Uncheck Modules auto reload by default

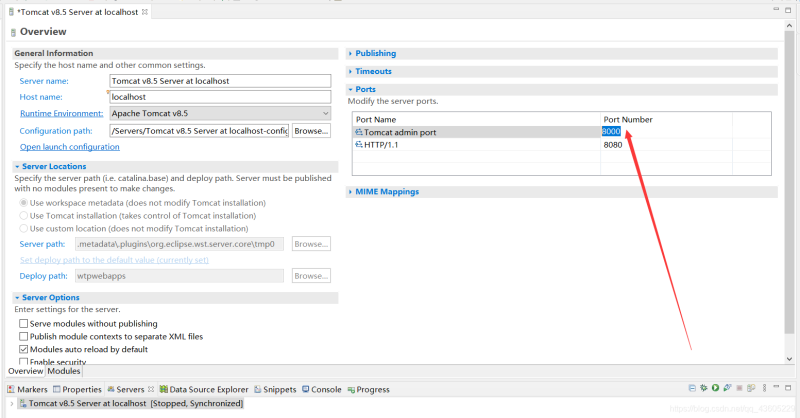pos(23,349)
